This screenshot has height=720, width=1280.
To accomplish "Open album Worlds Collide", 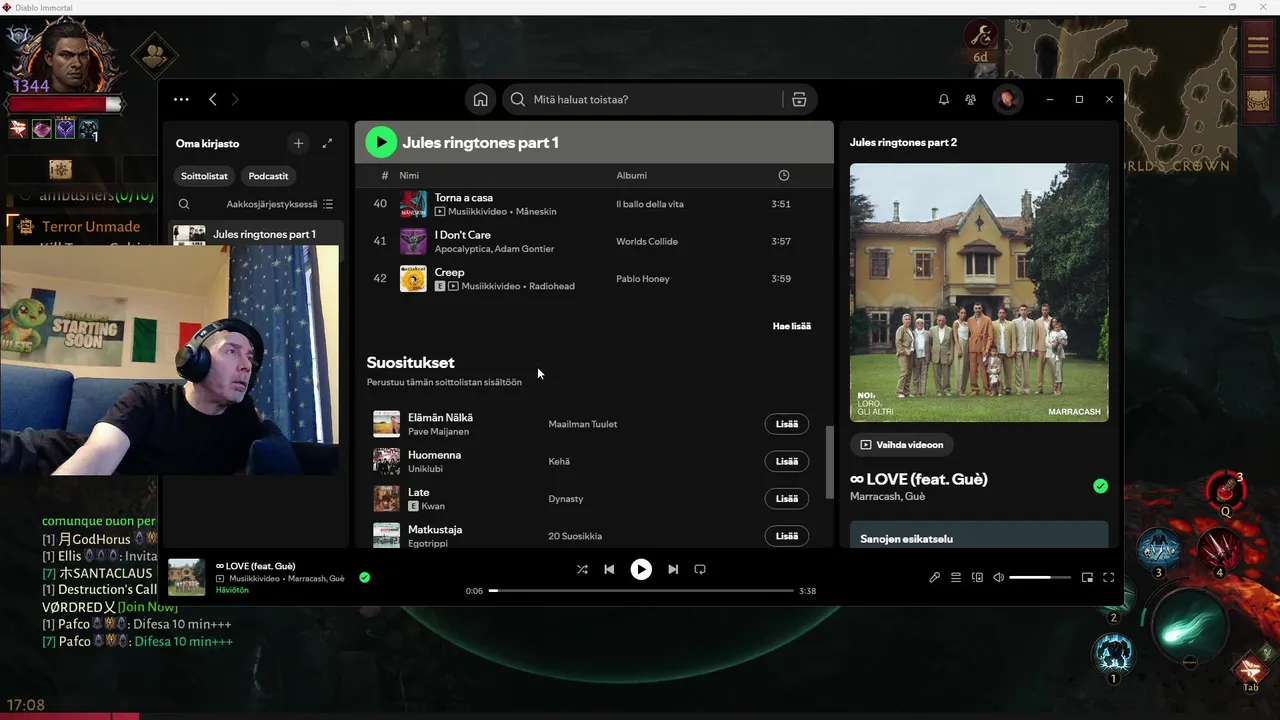I will click(647, 241).
